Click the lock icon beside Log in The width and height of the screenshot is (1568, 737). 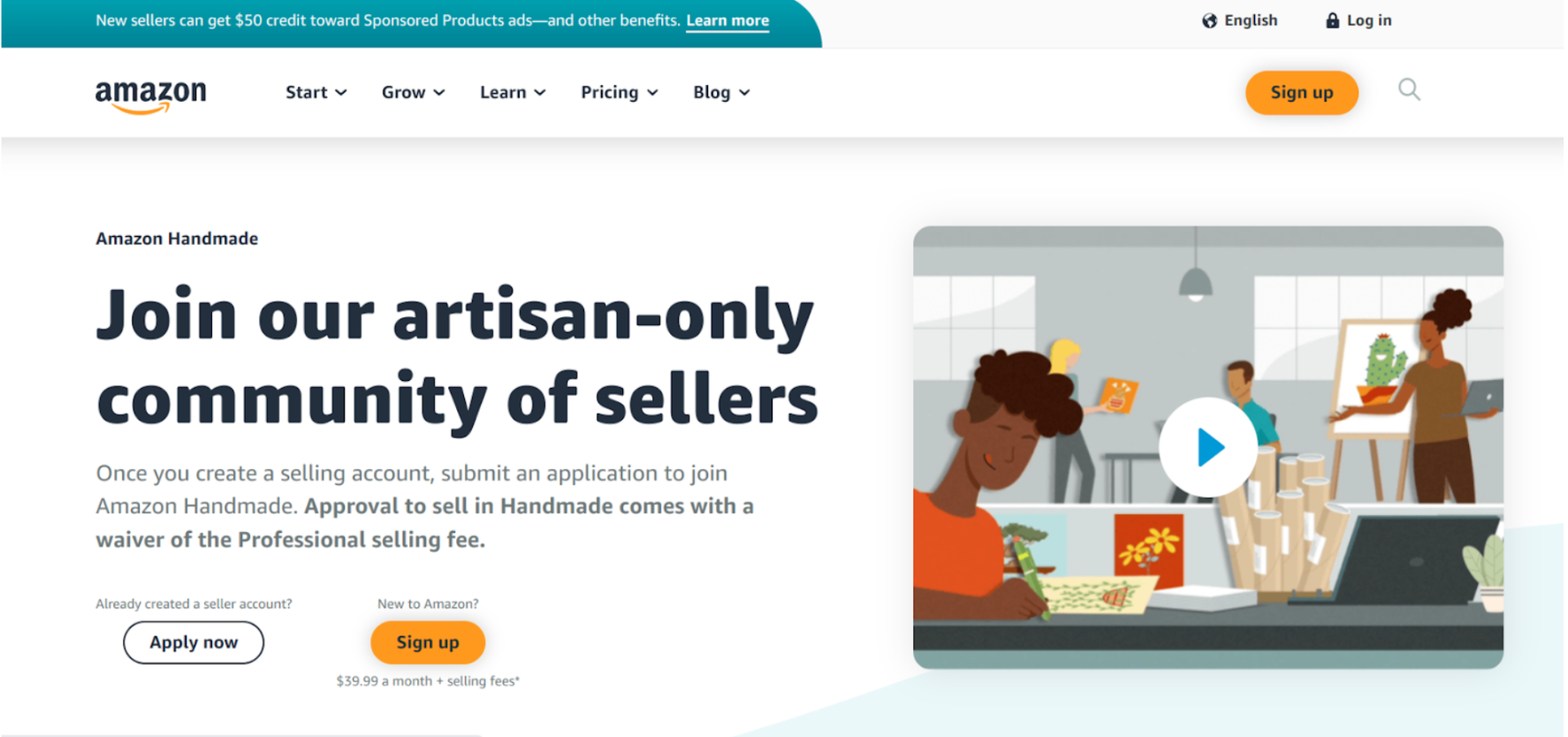(1332, 20)
